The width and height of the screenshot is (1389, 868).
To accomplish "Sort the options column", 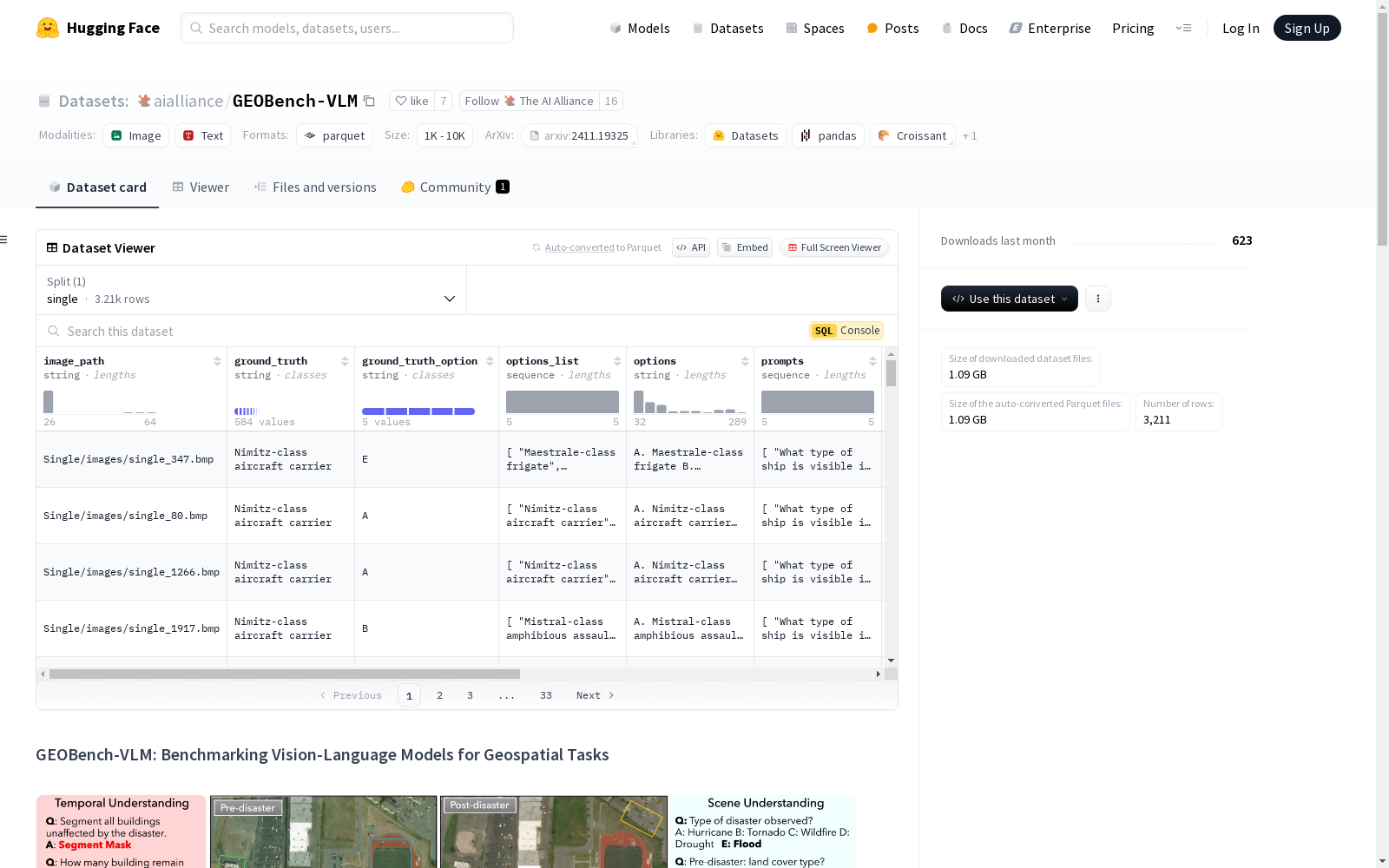I will 745,361.
